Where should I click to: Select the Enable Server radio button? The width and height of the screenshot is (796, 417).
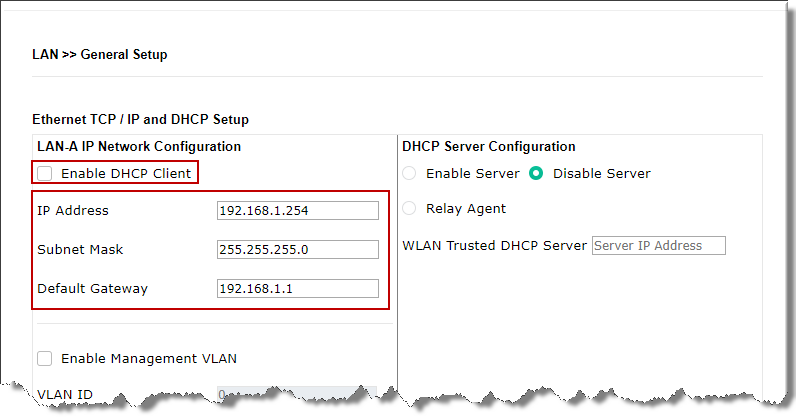(x=410, y=174)
